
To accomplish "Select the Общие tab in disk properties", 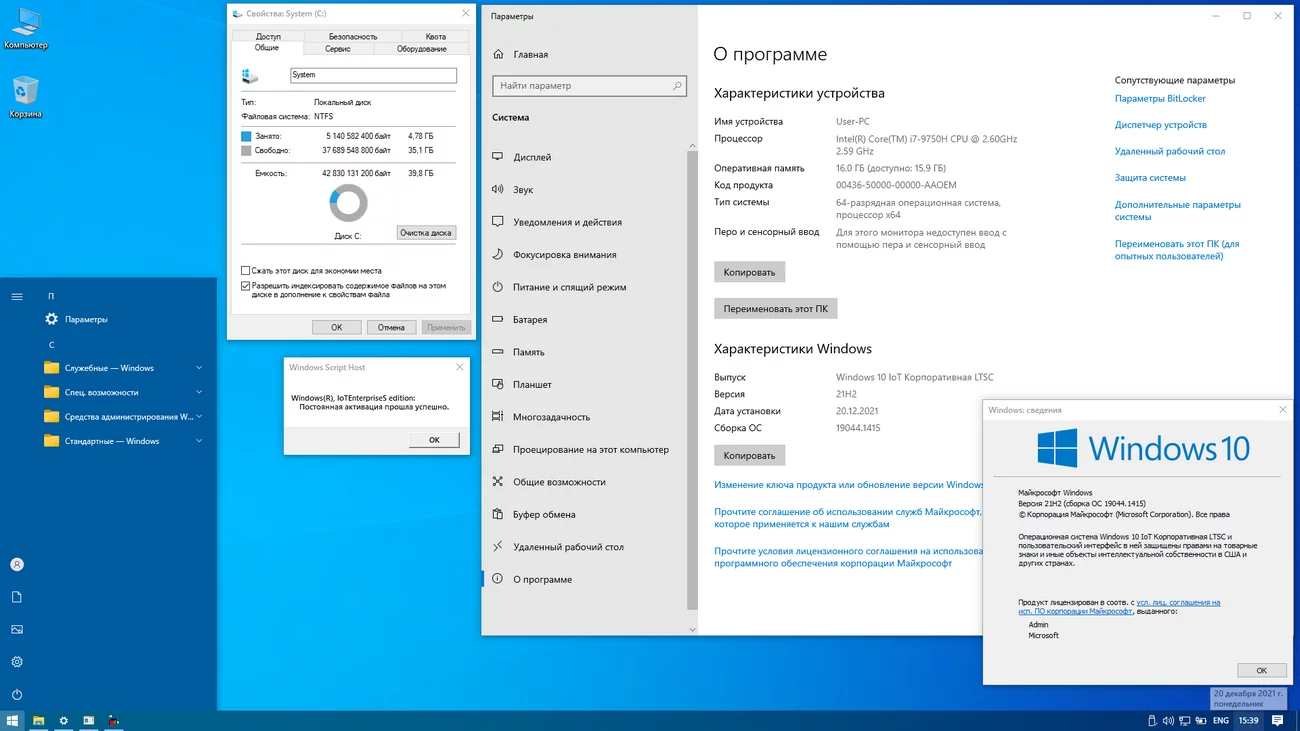I will pyautogui.click(x=267, y=48).
